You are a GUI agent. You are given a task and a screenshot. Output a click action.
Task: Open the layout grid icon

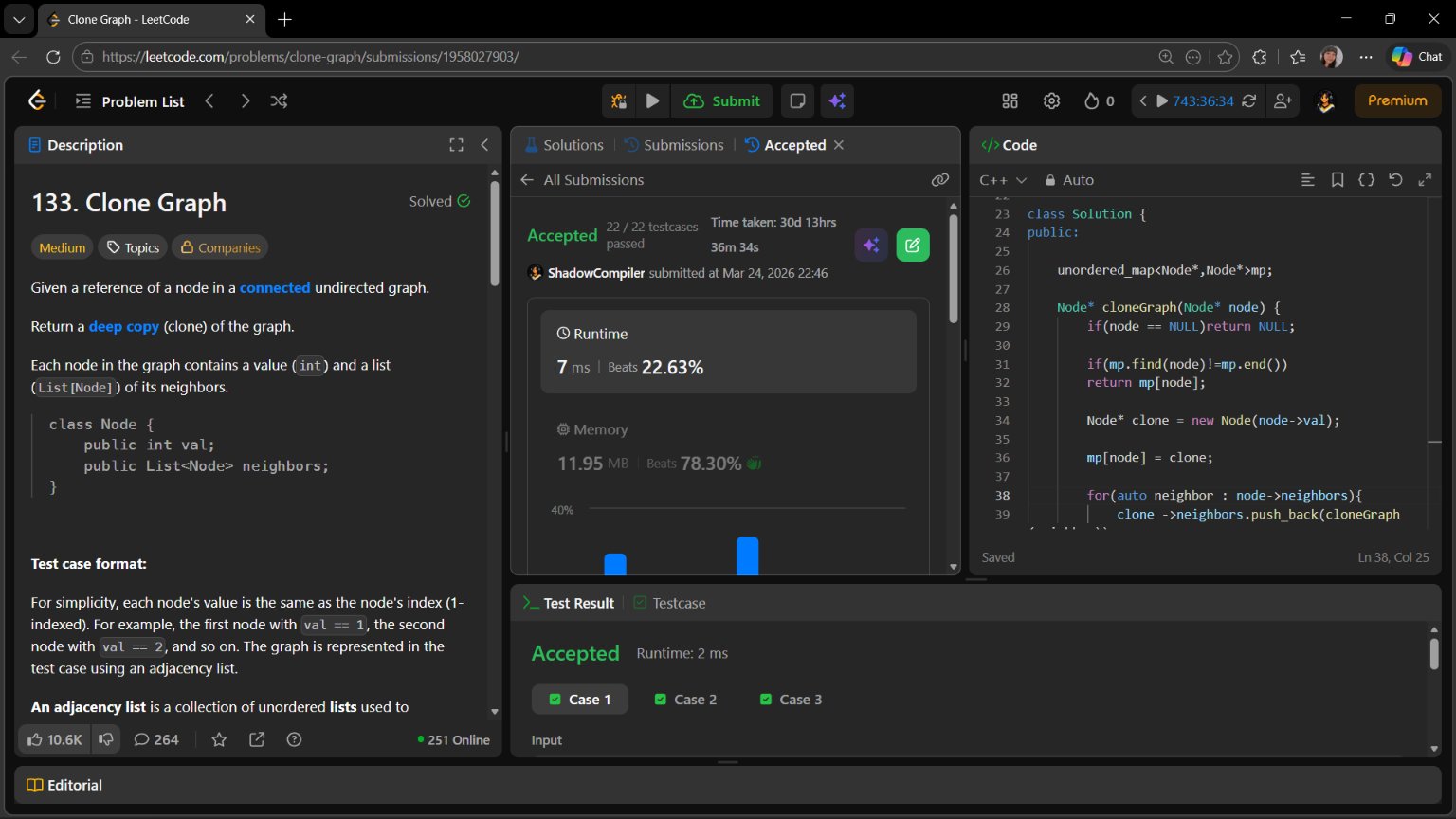1010,101
